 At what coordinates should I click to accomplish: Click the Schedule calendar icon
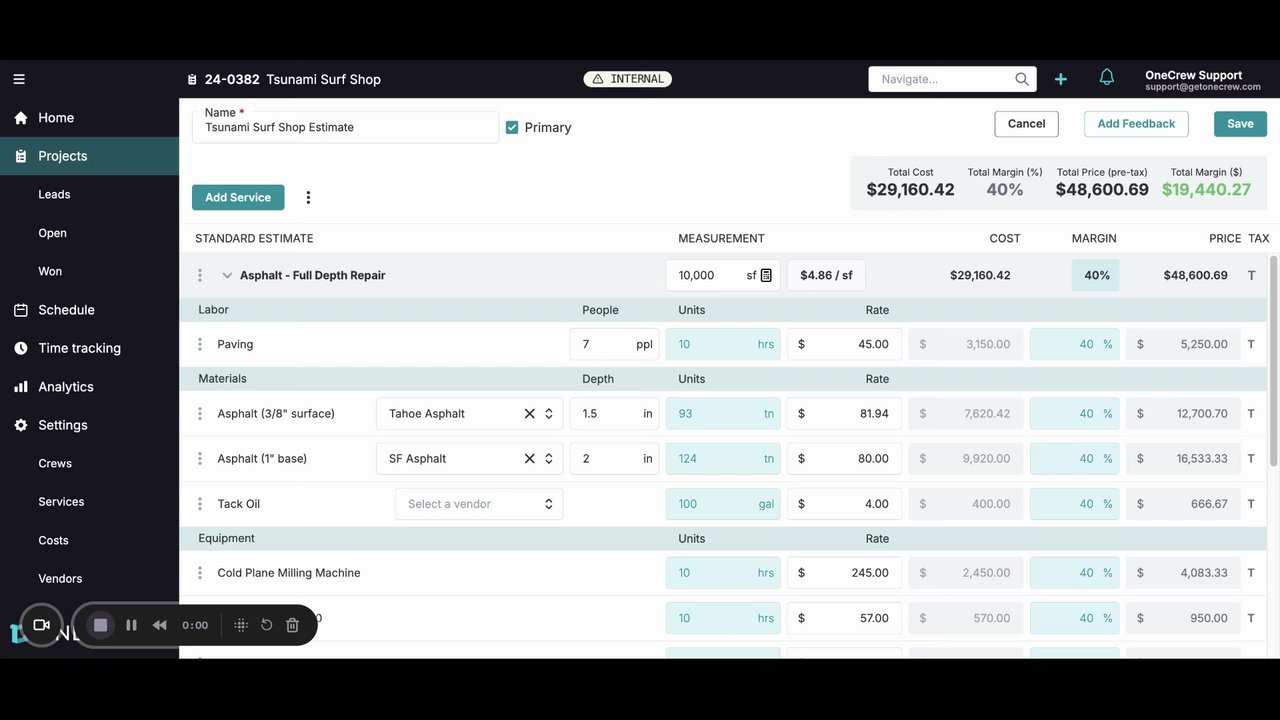[20, 310]
